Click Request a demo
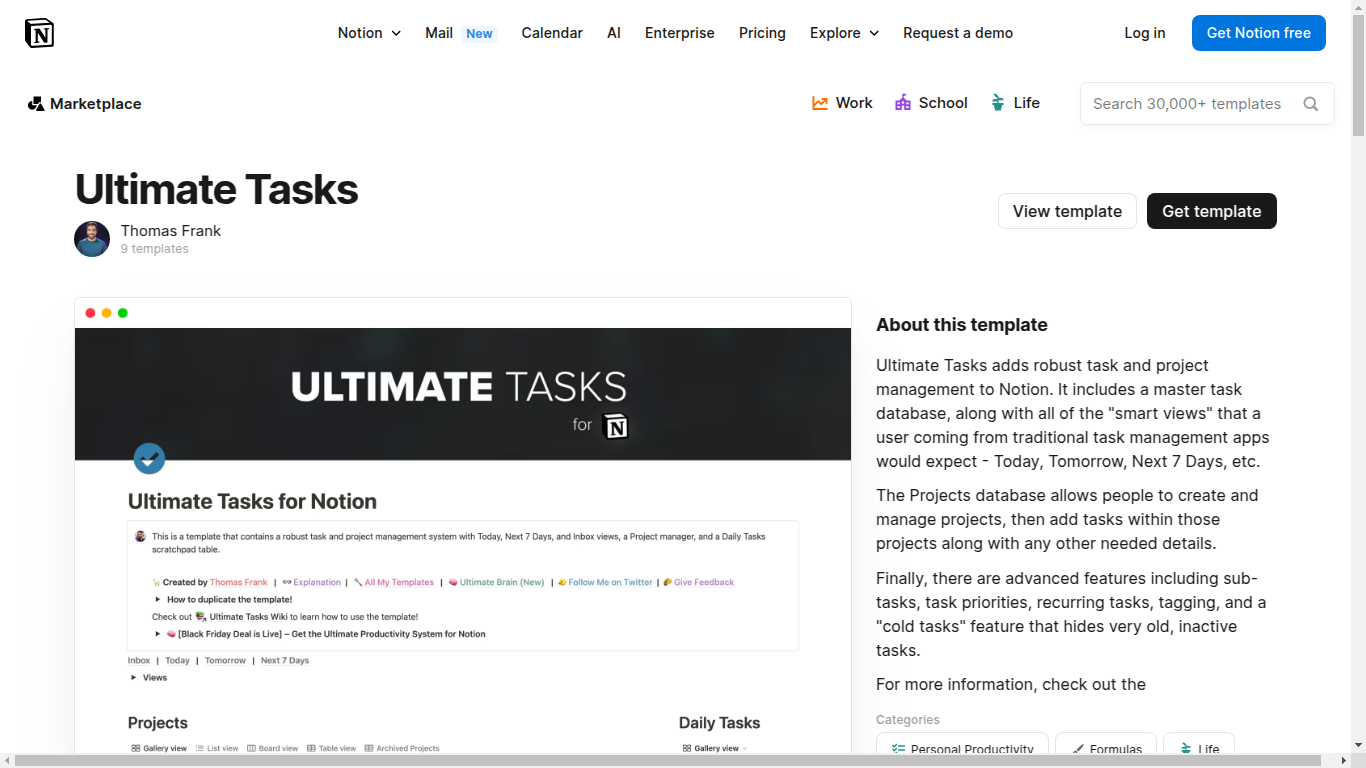The height and width of the screenshot is (768, 1366). click(x=958, y=33)
